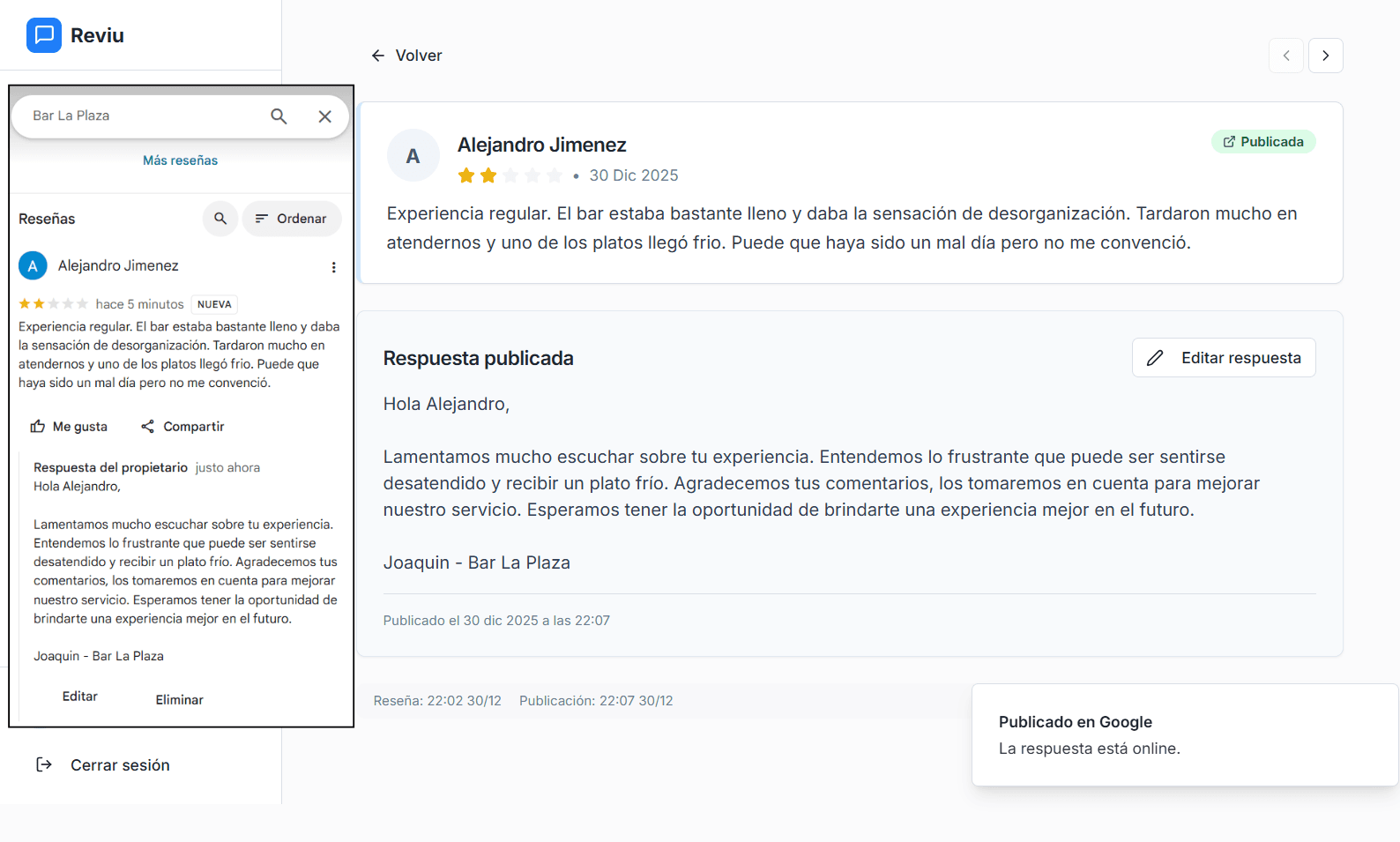This screenshot has width=1400, height=842.
Task: Like the review with Me gusta
Action: coord(69,427)
